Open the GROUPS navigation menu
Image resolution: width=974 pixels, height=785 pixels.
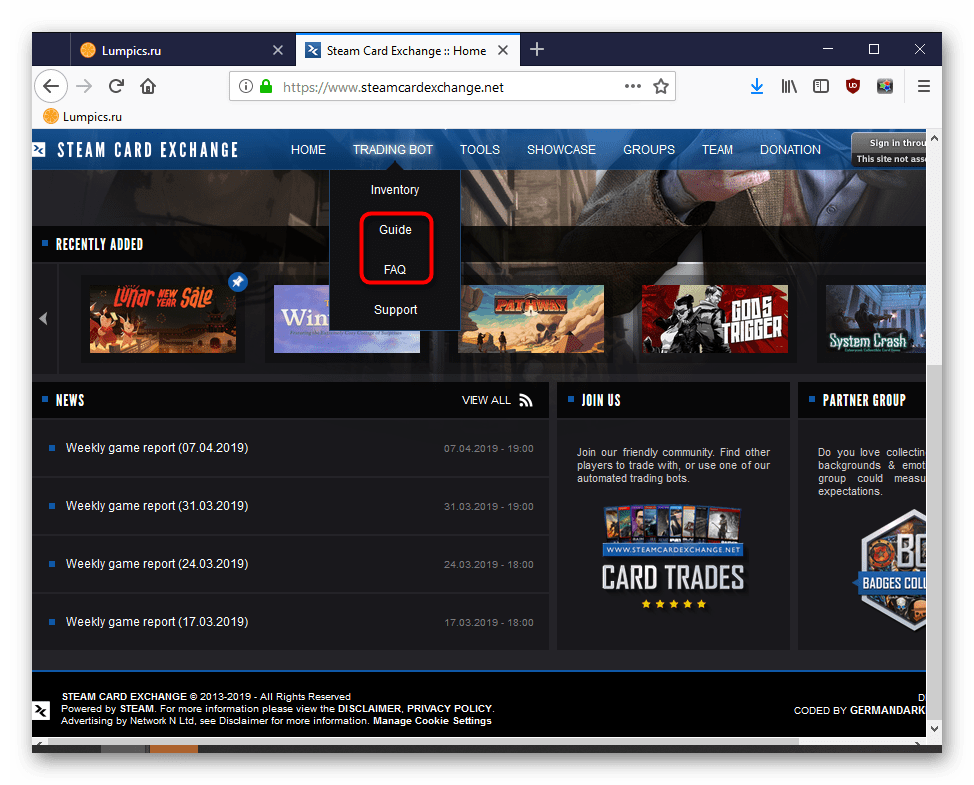point(649,150)
